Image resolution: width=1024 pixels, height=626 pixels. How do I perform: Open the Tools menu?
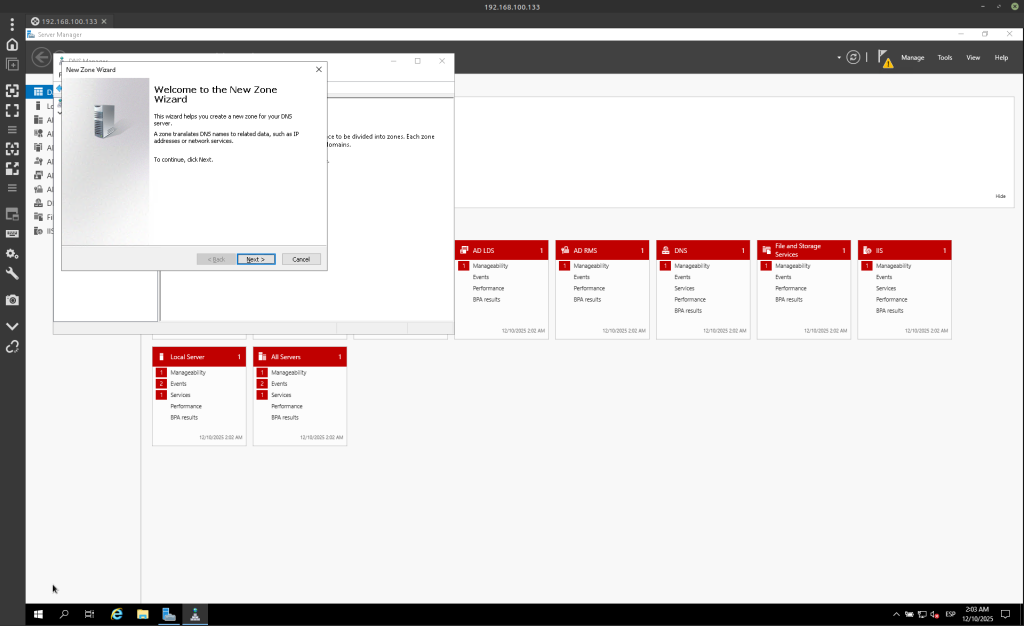(944, 58)
